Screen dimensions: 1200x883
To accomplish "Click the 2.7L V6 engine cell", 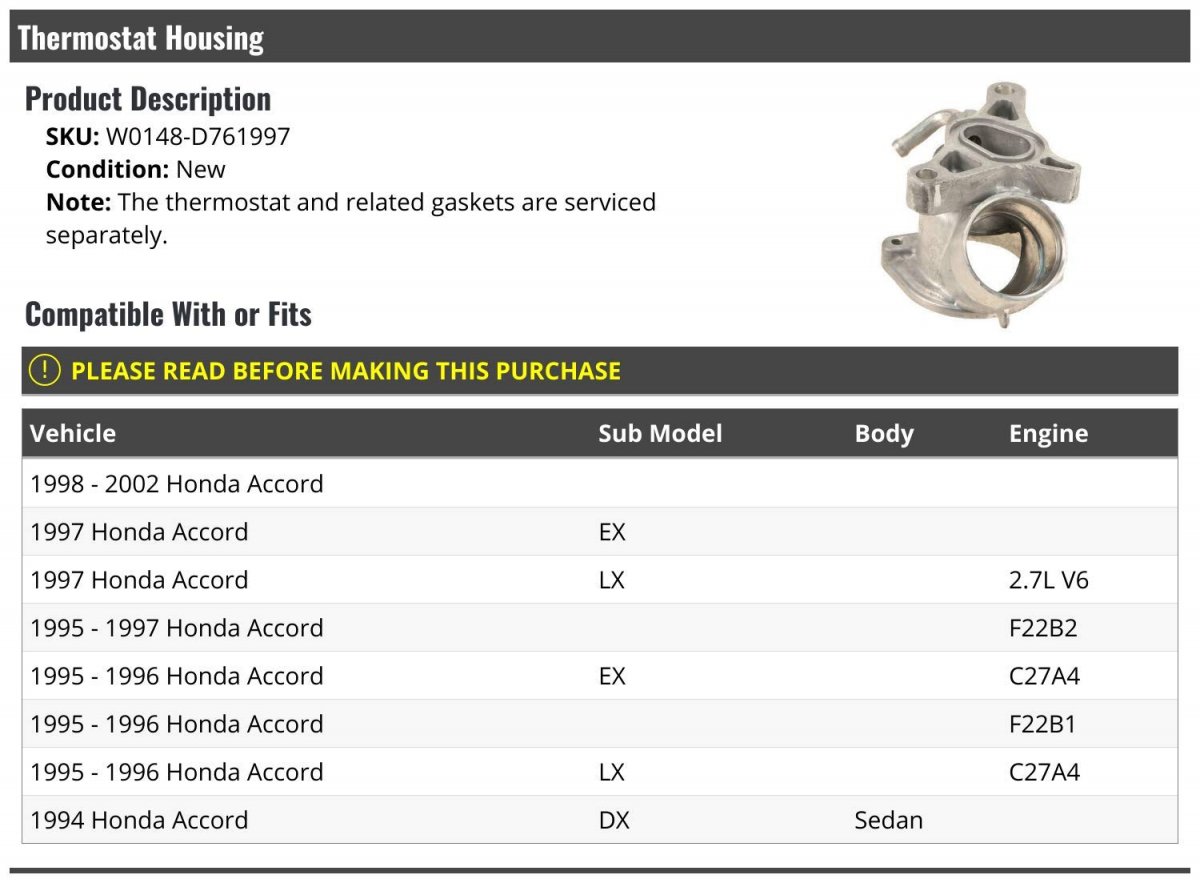I will click(x=1048, y=580).
